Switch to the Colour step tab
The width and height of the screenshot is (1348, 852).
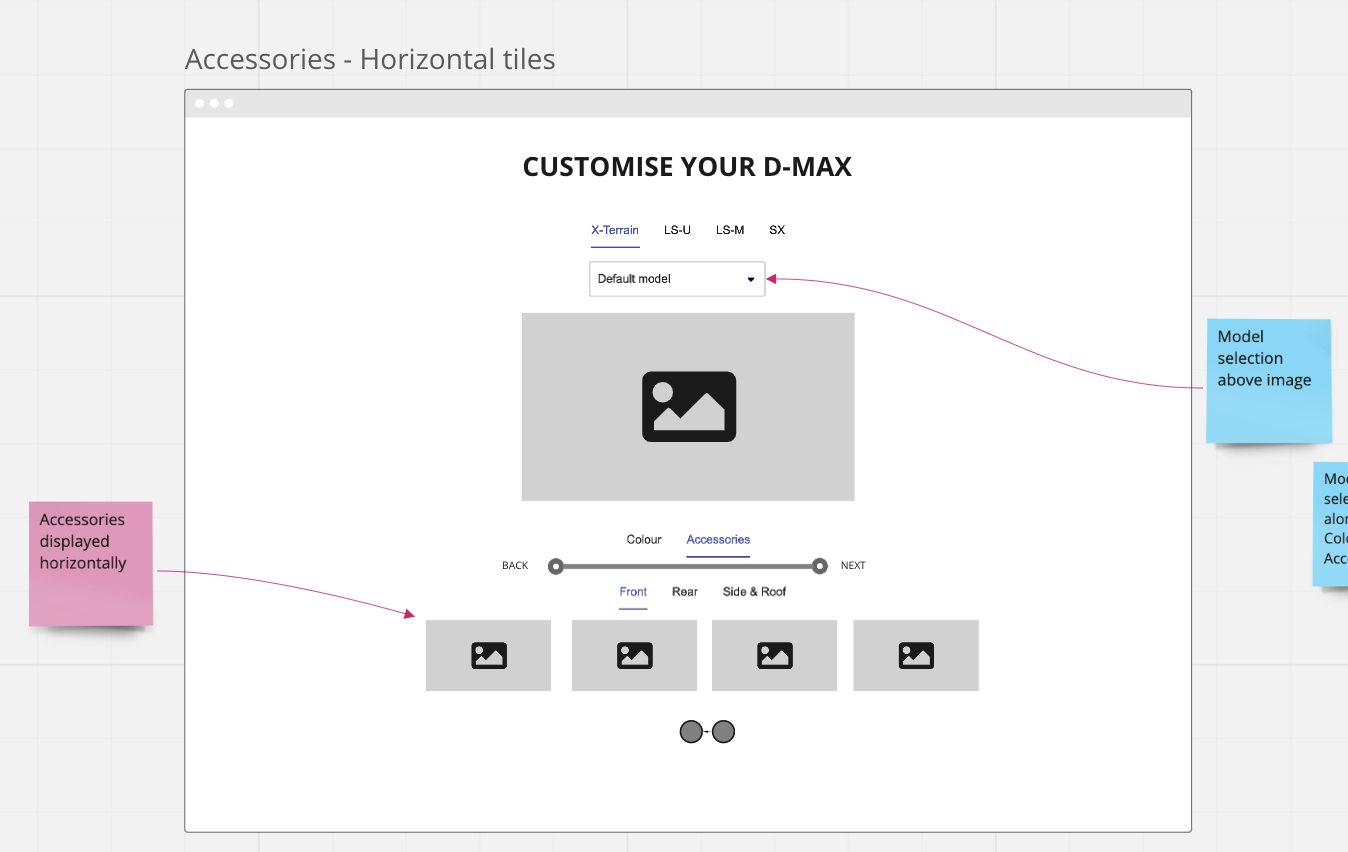click(644, 540)
